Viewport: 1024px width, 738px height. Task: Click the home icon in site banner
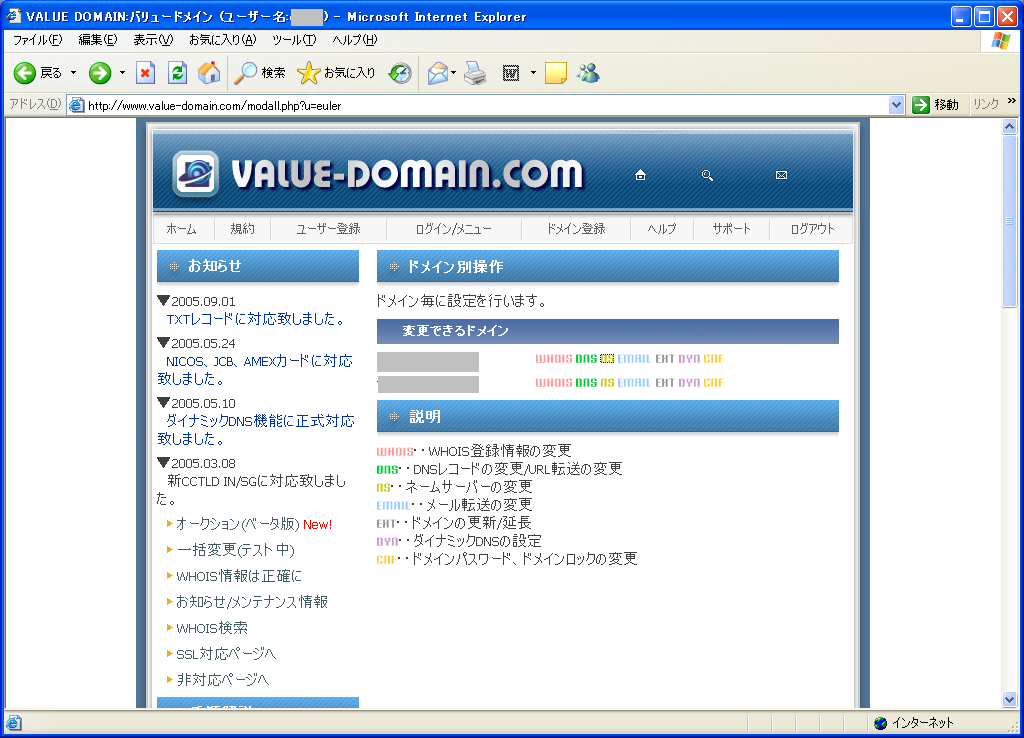point(641,175)
